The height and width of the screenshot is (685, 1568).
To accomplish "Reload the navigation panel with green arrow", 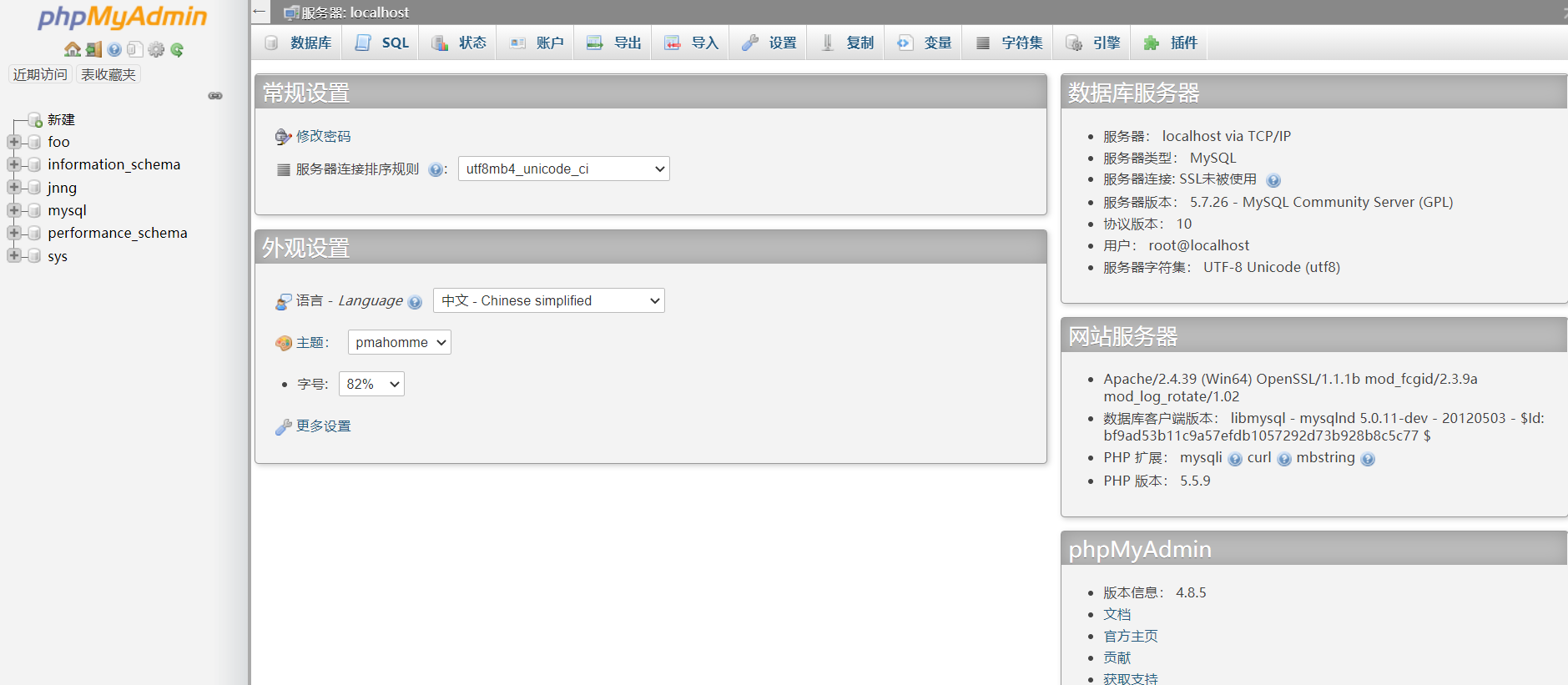I will click(x=177, y=49).
